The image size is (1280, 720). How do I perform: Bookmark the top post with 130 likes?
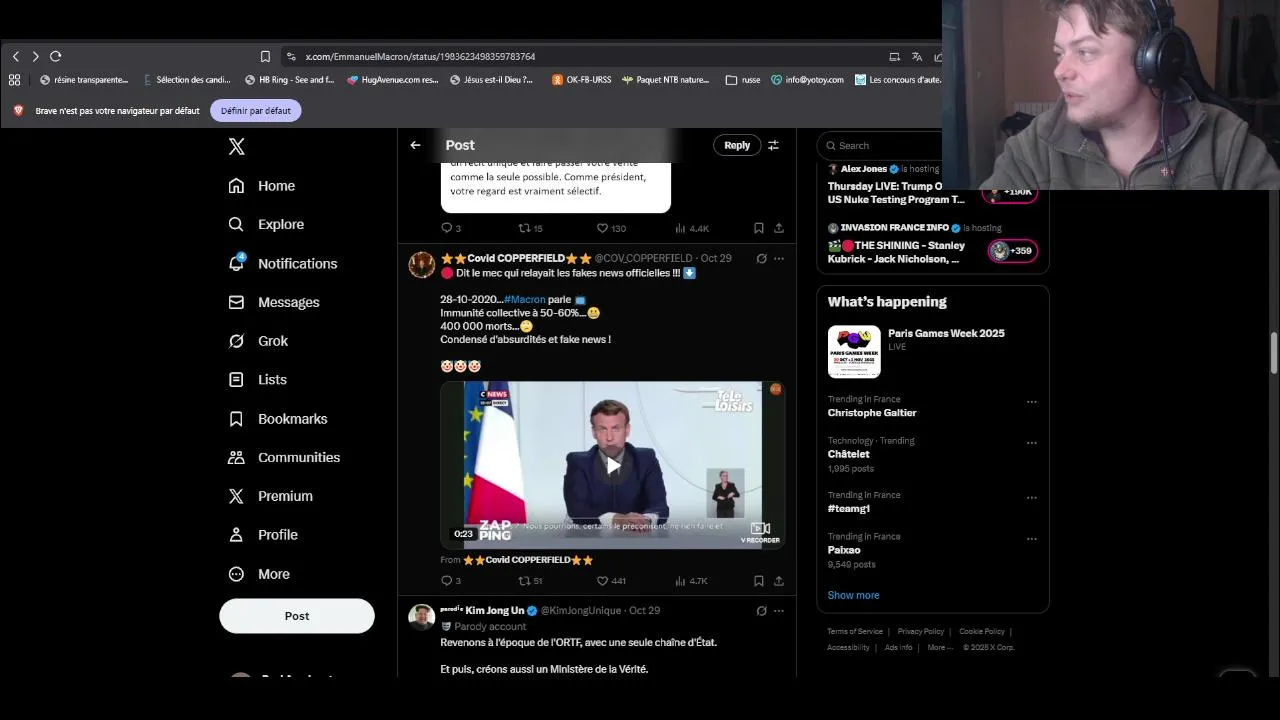(759, 228)
